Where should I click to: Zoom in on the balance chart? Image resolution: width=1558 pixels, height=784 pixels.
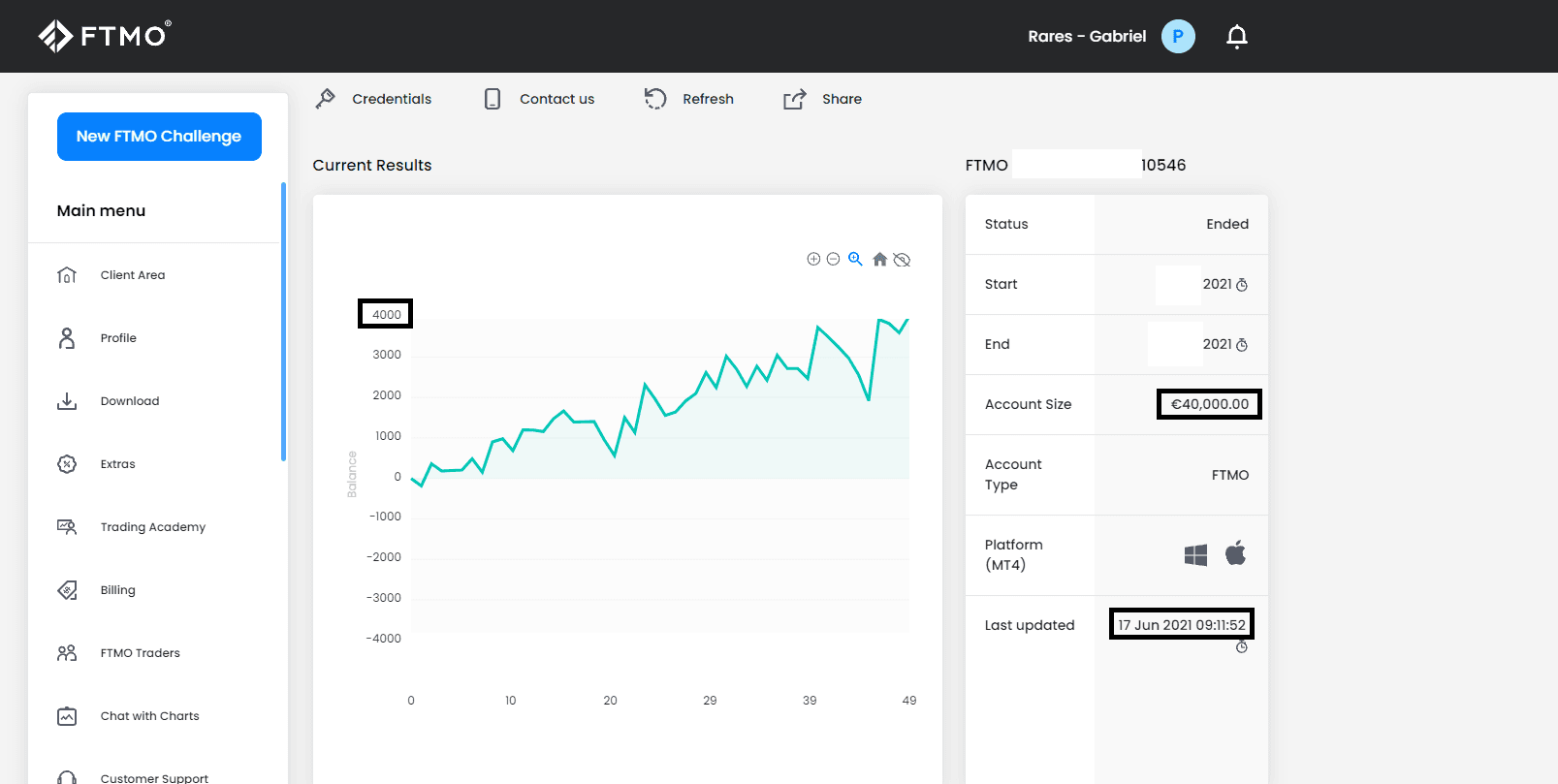pos(813,259)
